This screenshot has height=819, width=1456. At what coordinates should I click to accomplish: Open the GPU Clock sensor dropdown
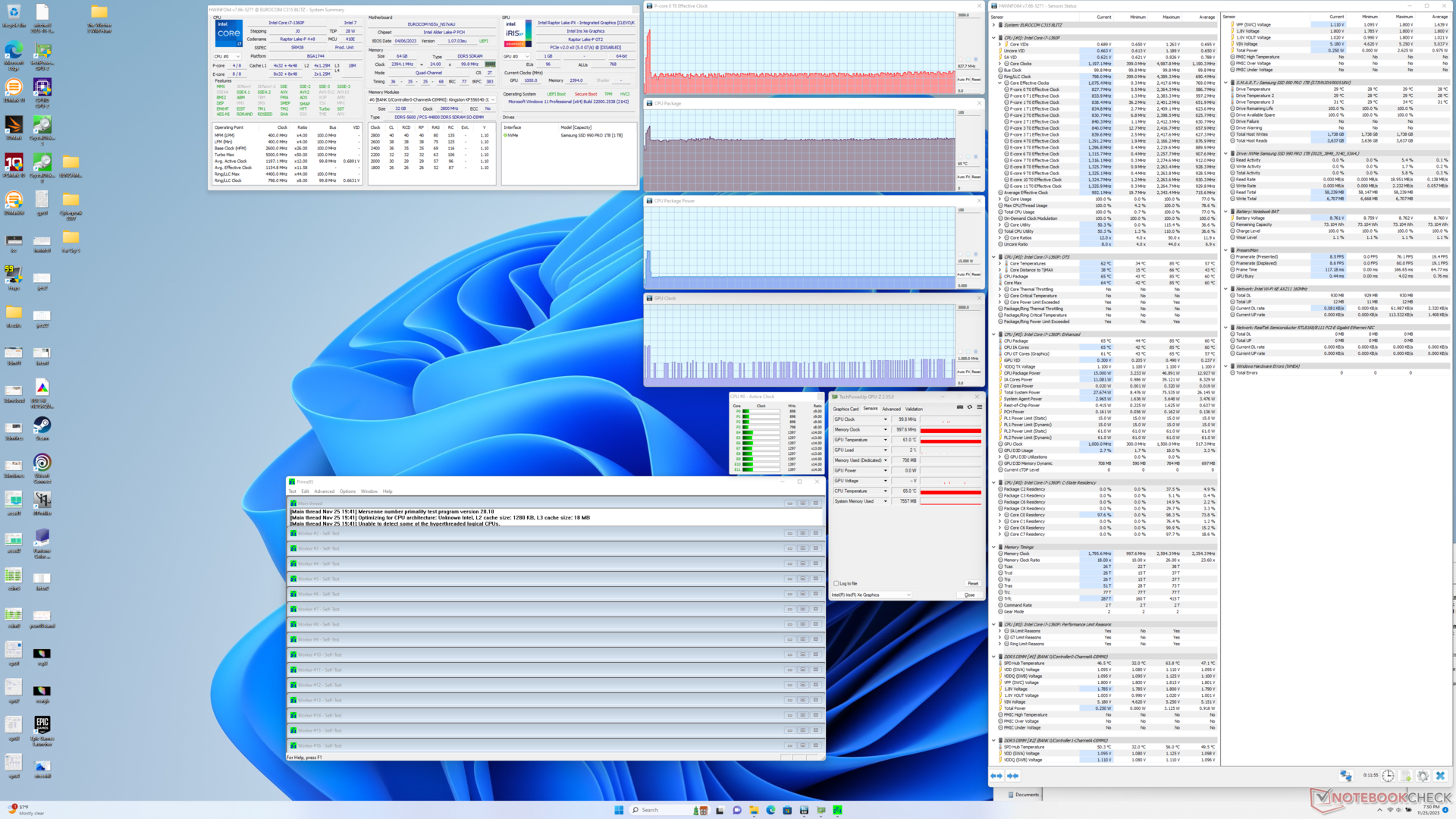885,419
